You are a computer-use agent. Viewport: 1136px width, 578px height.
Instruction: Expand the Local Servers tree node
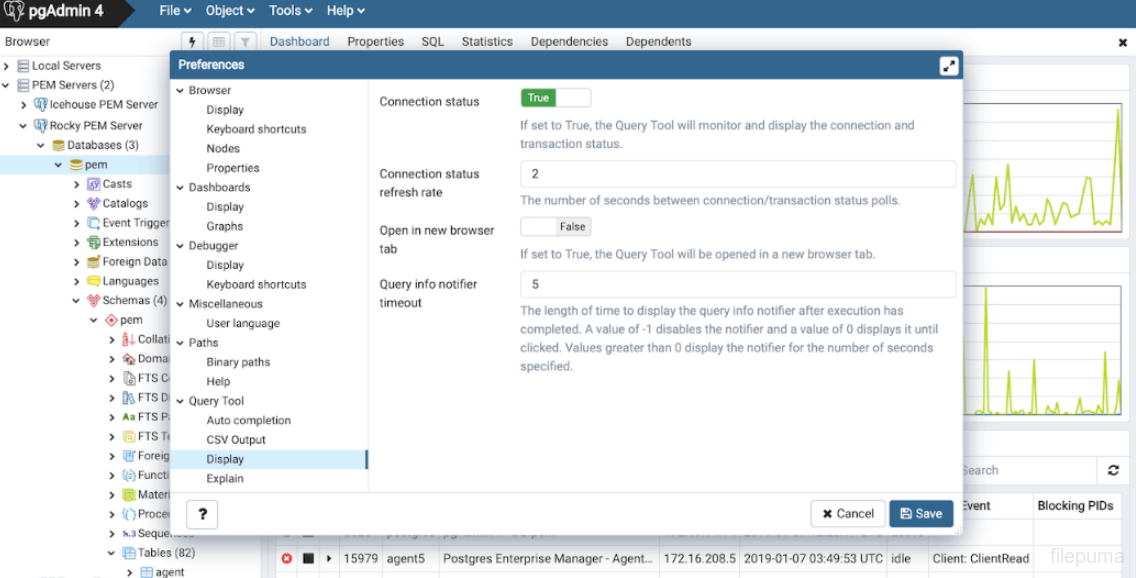7,66
